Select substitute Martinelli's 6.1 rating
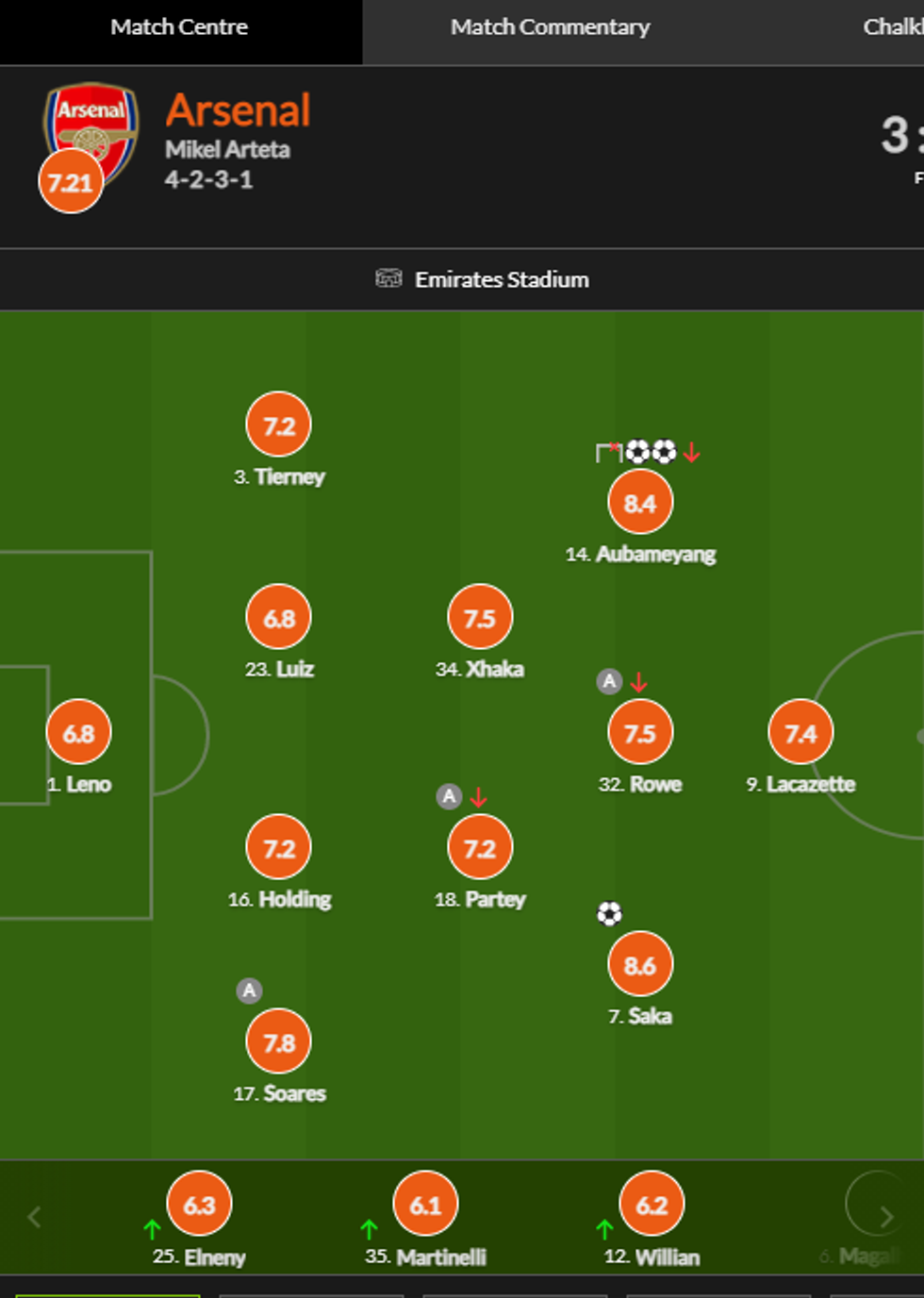This screenshot has width=924, height=1298. pyautogui.click(x=425, y=1205)
